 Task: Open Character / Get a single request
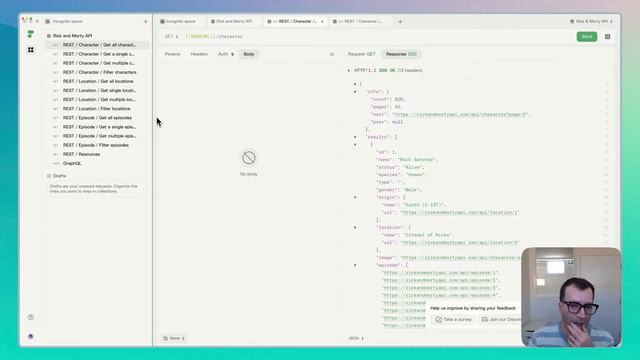click(x=97, y=54)
